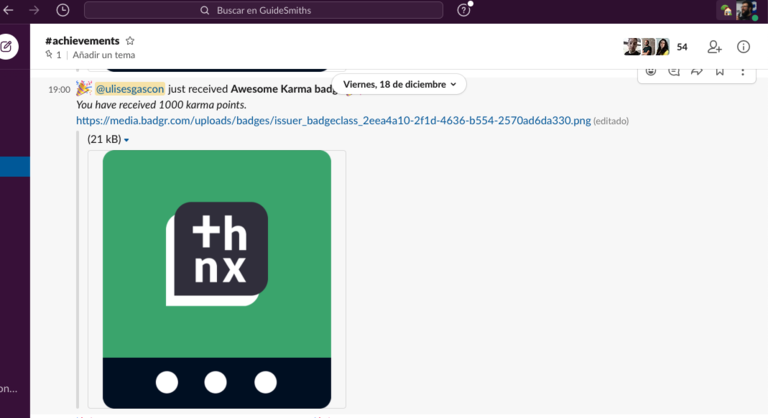Star the #achievements channel
This screenshot has width=768, height=418.
[130, 41]
